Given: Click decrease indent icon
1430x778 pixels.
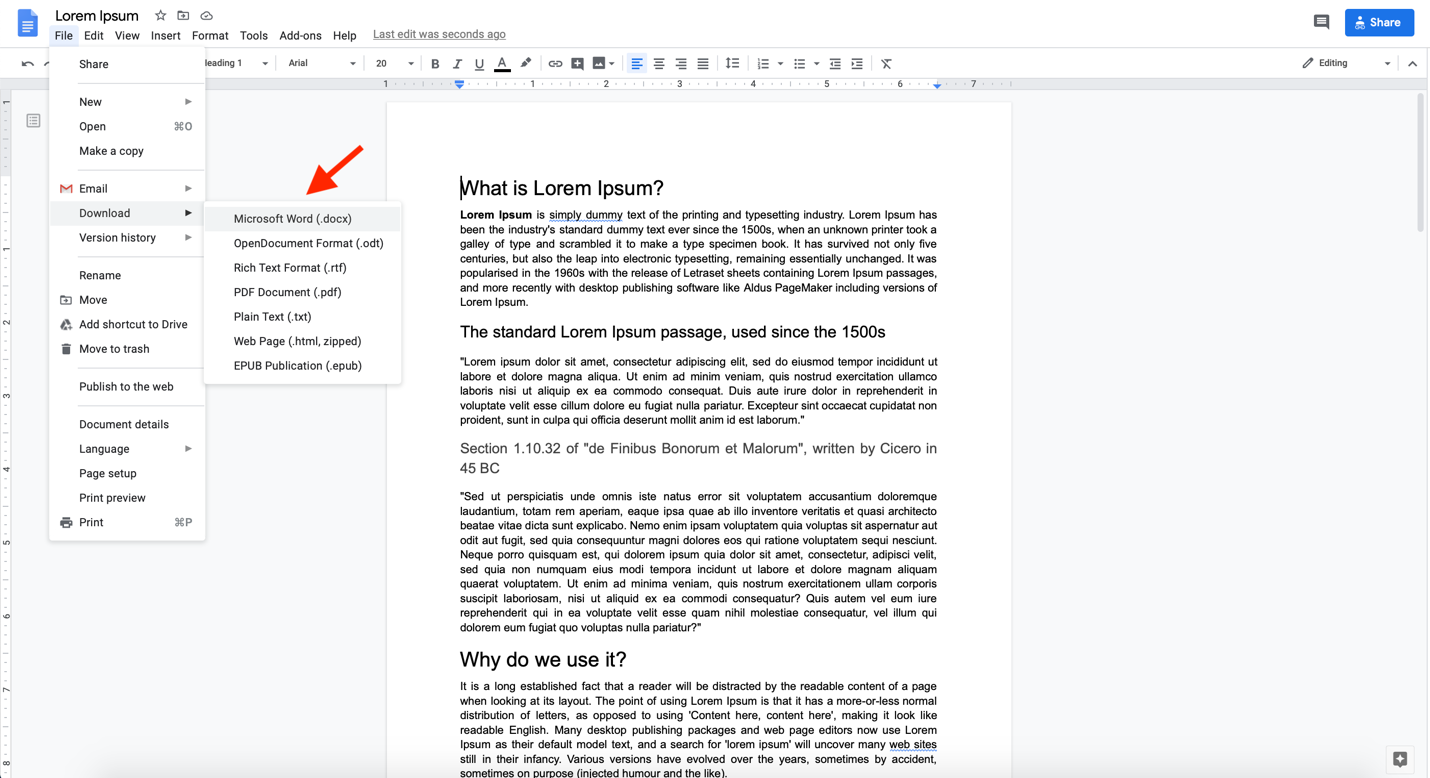Looking at the screenshot, I should click(835, 64).
